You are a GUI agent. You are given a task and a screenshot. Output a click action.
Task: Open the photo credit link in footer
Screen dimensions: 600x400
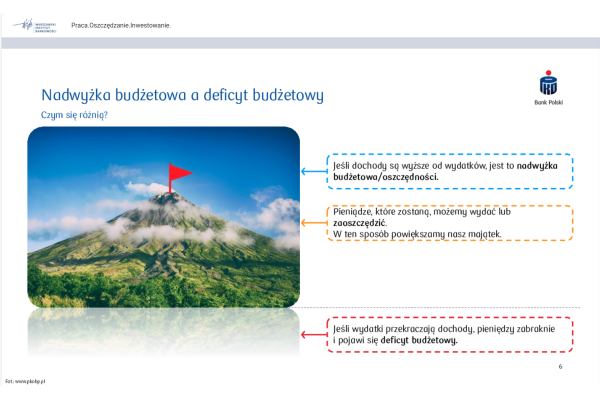pyautogui.click(x=27, y=382)
